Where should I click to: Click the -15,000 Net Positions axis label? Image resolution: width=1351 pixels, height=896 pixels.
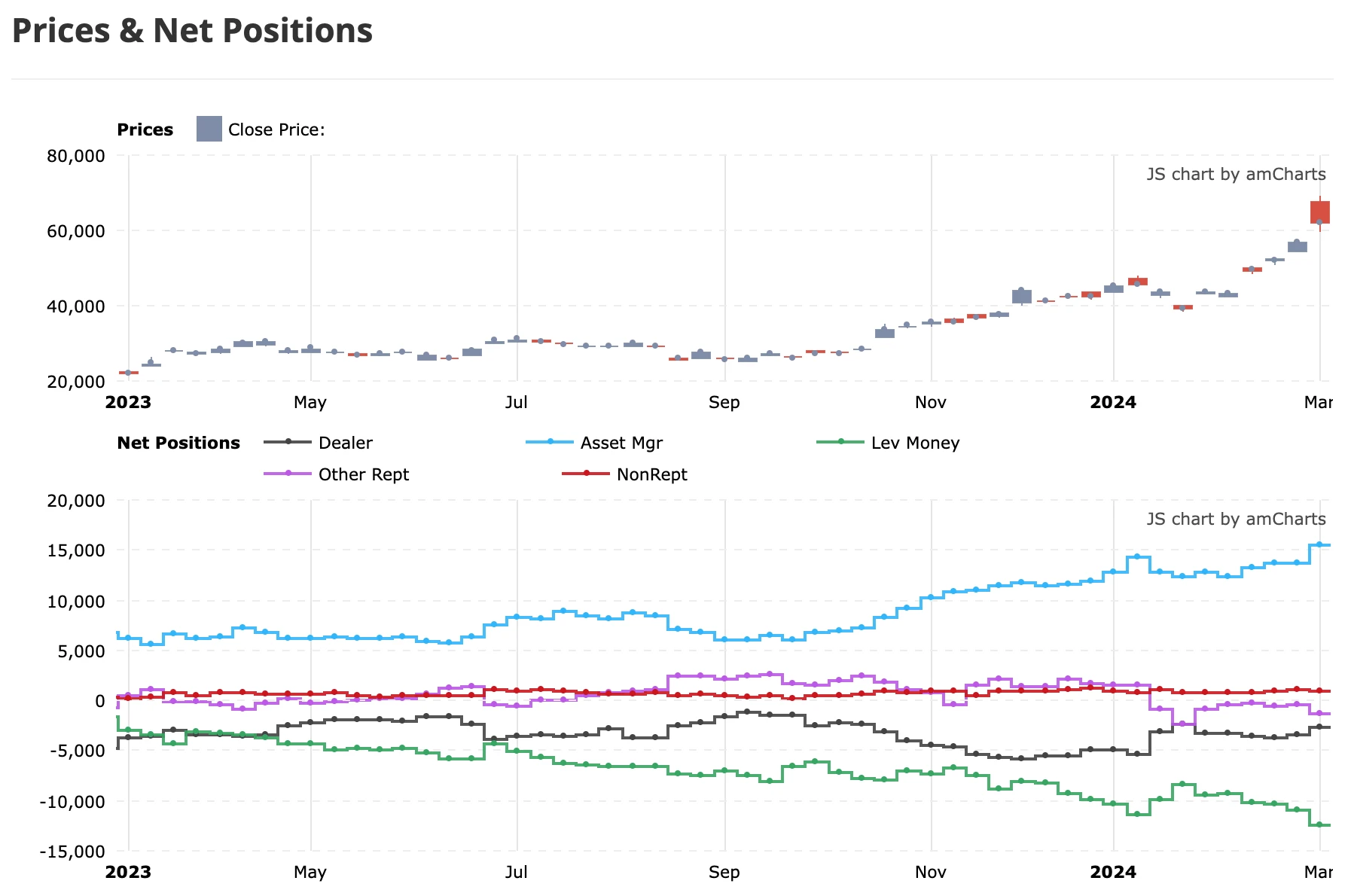(x=73, y=852)
